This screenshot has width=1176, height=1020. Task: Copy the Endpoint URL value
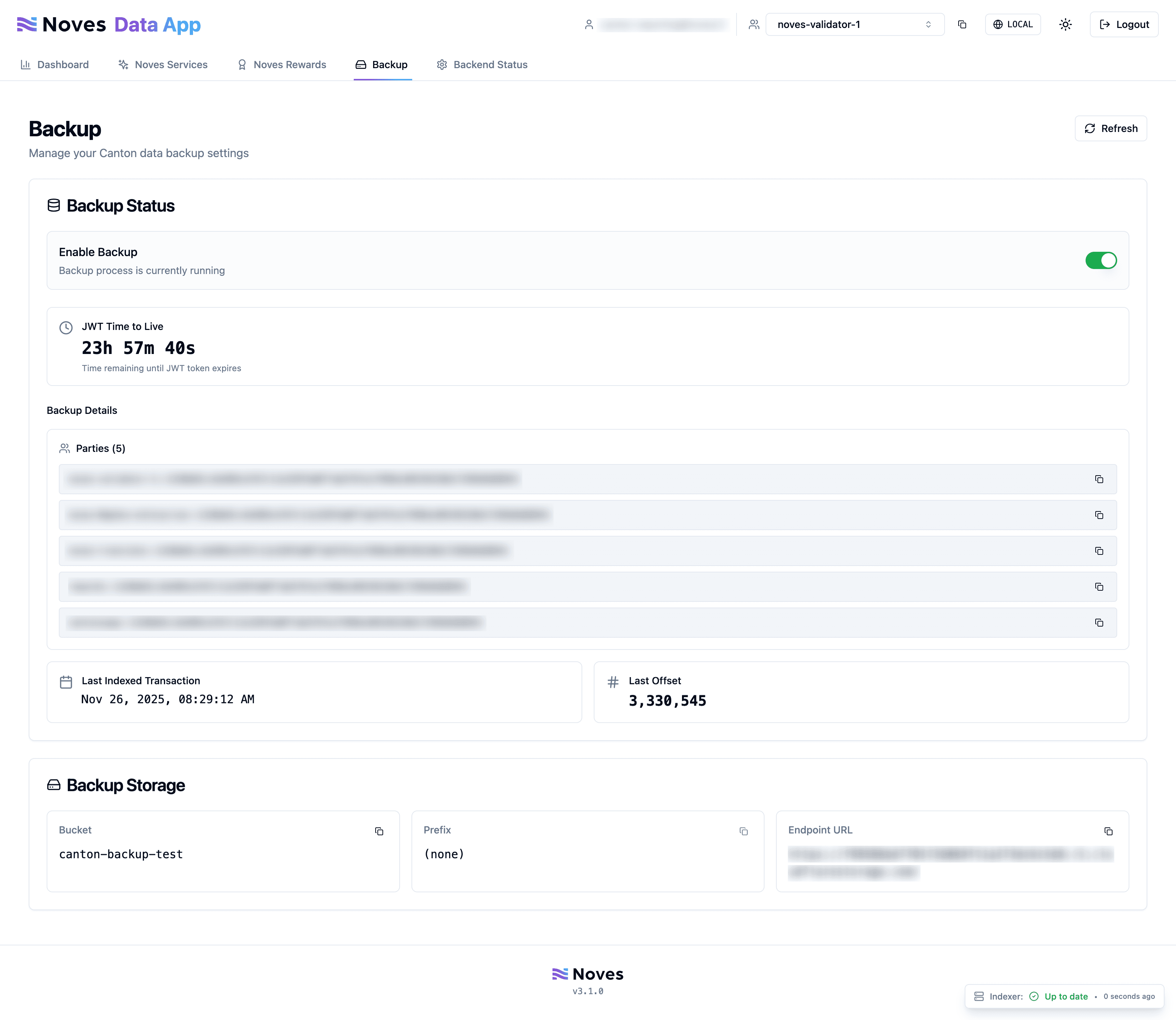click(1108, 832)
